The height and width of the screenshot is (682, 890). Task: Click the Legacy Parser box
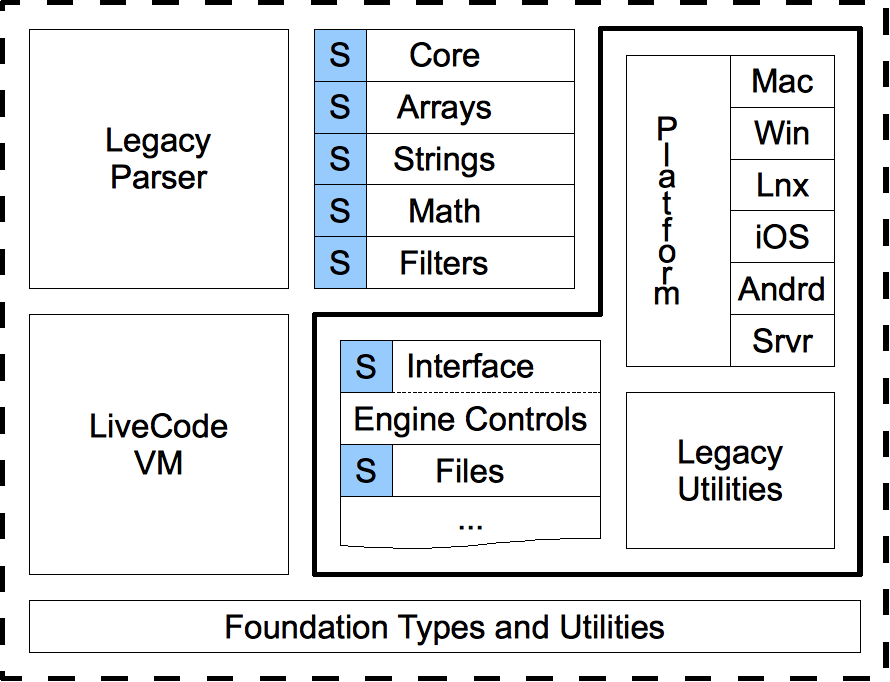pyautogui.click(x=159, y=159)
